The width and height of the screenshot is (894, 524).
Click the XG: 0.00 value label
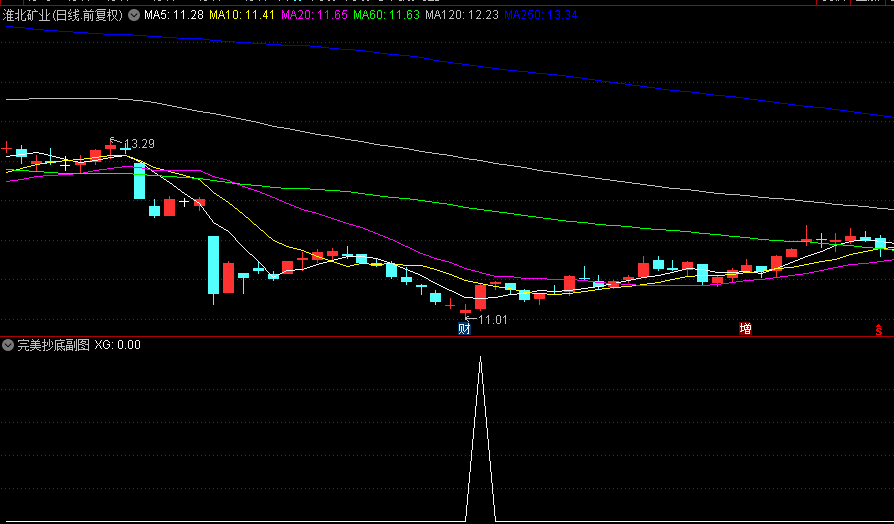pos(117,345)
